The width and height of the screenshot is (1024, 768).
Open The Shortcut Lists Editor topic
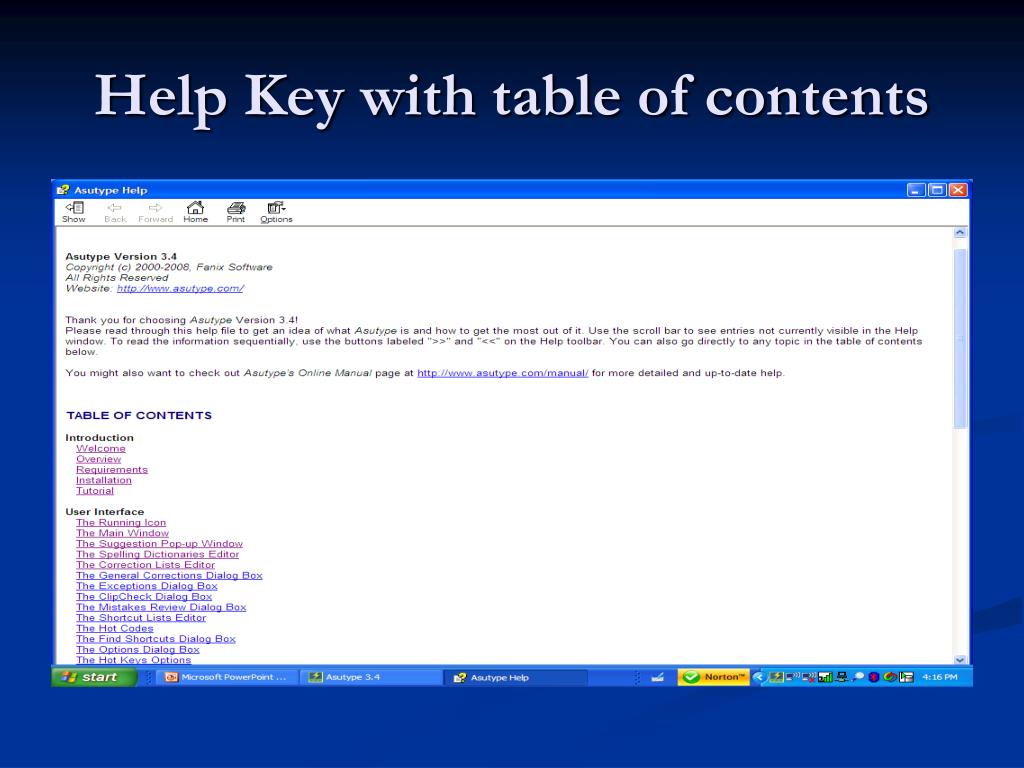pyautogui.click(x=140, y=617)
